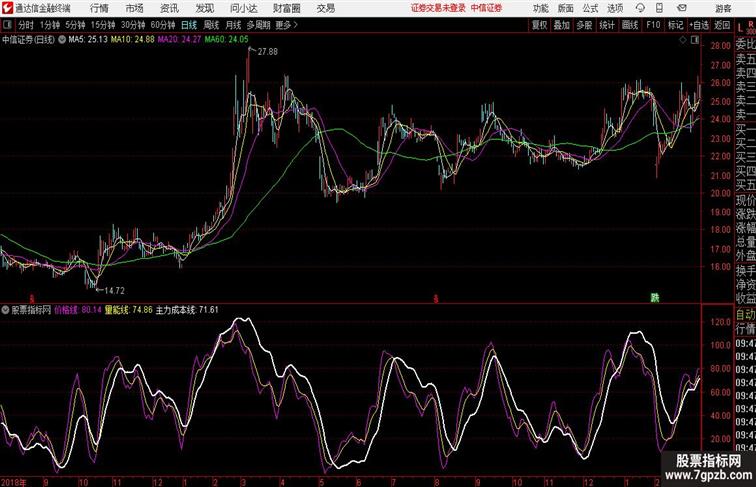This screenshot has width=756, height=487.
Task: Click the 量能线: 74.86 indicator value
Action: click(x=129, y=310)
